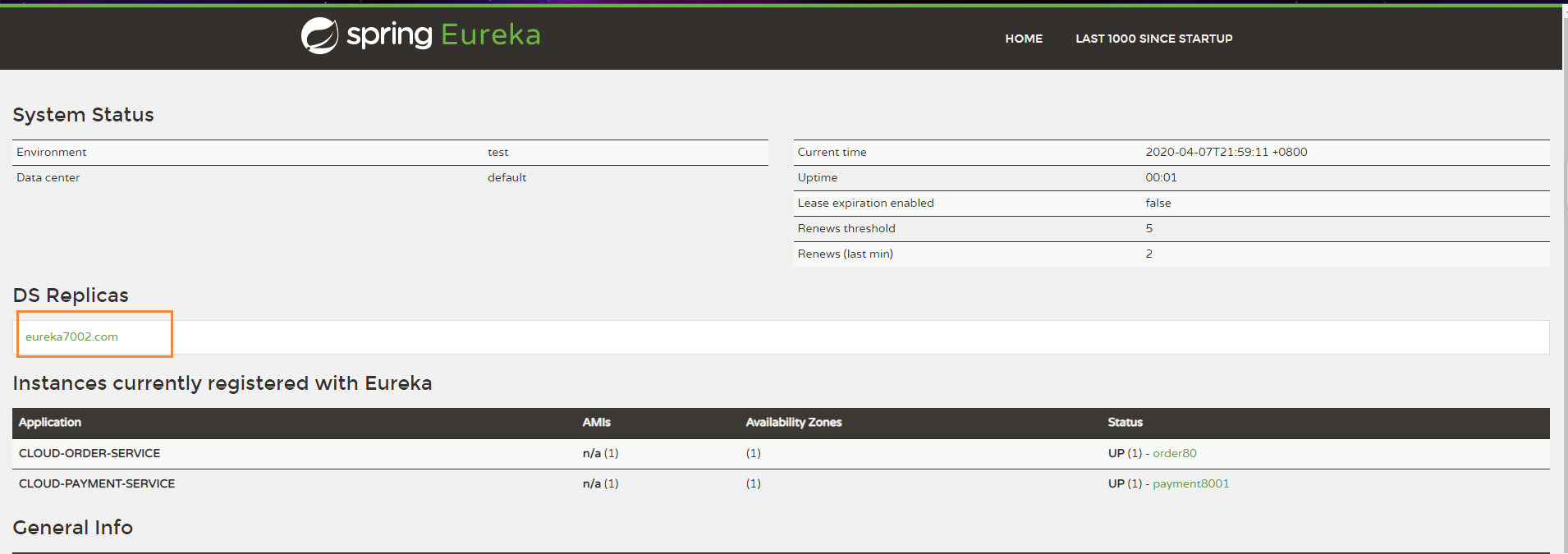The image size is (1568, 554).
Task: Click the Availability Zones column header
Action: click(x=794, y=422)
